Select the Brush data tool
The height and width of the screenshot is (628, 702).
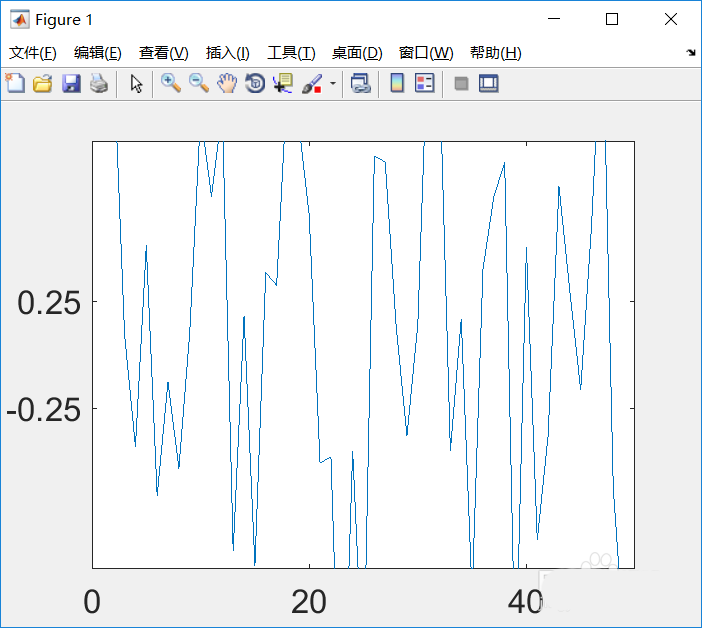(x=311, y=84)
